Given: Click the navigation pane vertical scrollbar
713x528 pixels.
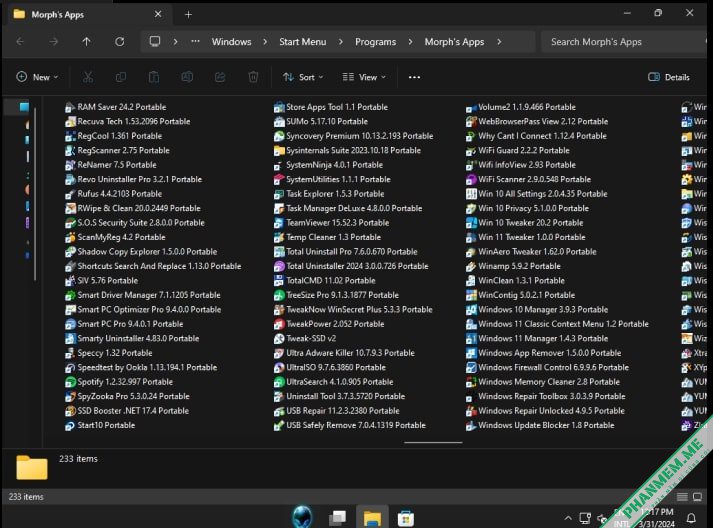Looking at the screenshot, I should 35,195.
